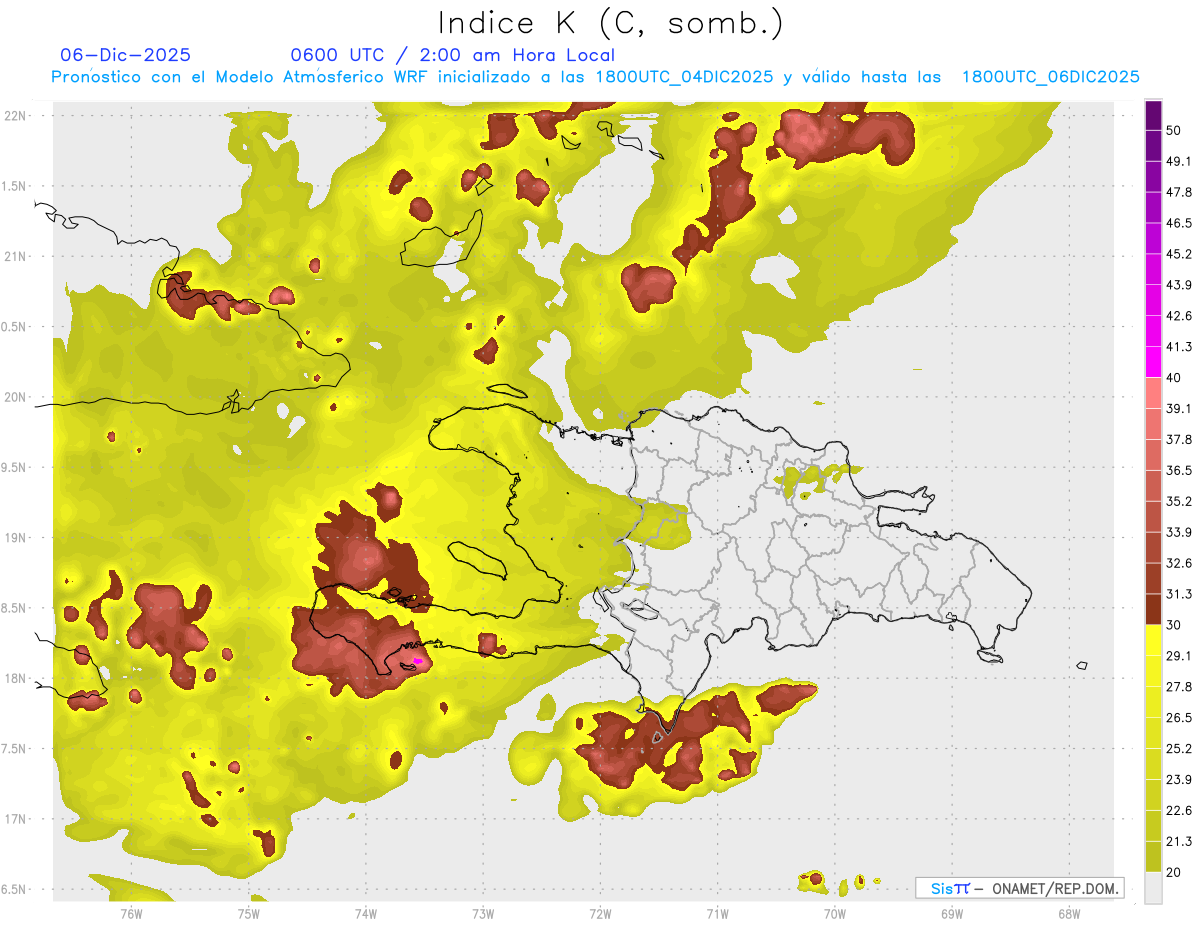Click the color scale value 39.1

click(1179, 408)
